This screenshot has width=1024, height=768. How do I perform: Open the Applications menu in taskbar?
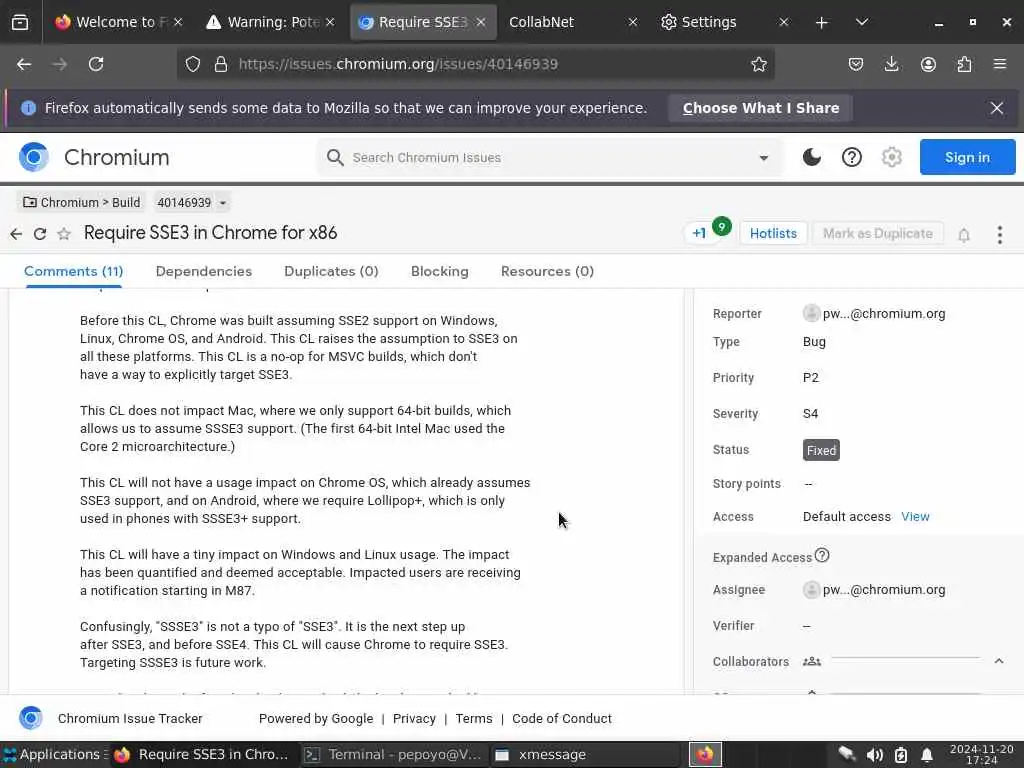[x=54, y=754]
